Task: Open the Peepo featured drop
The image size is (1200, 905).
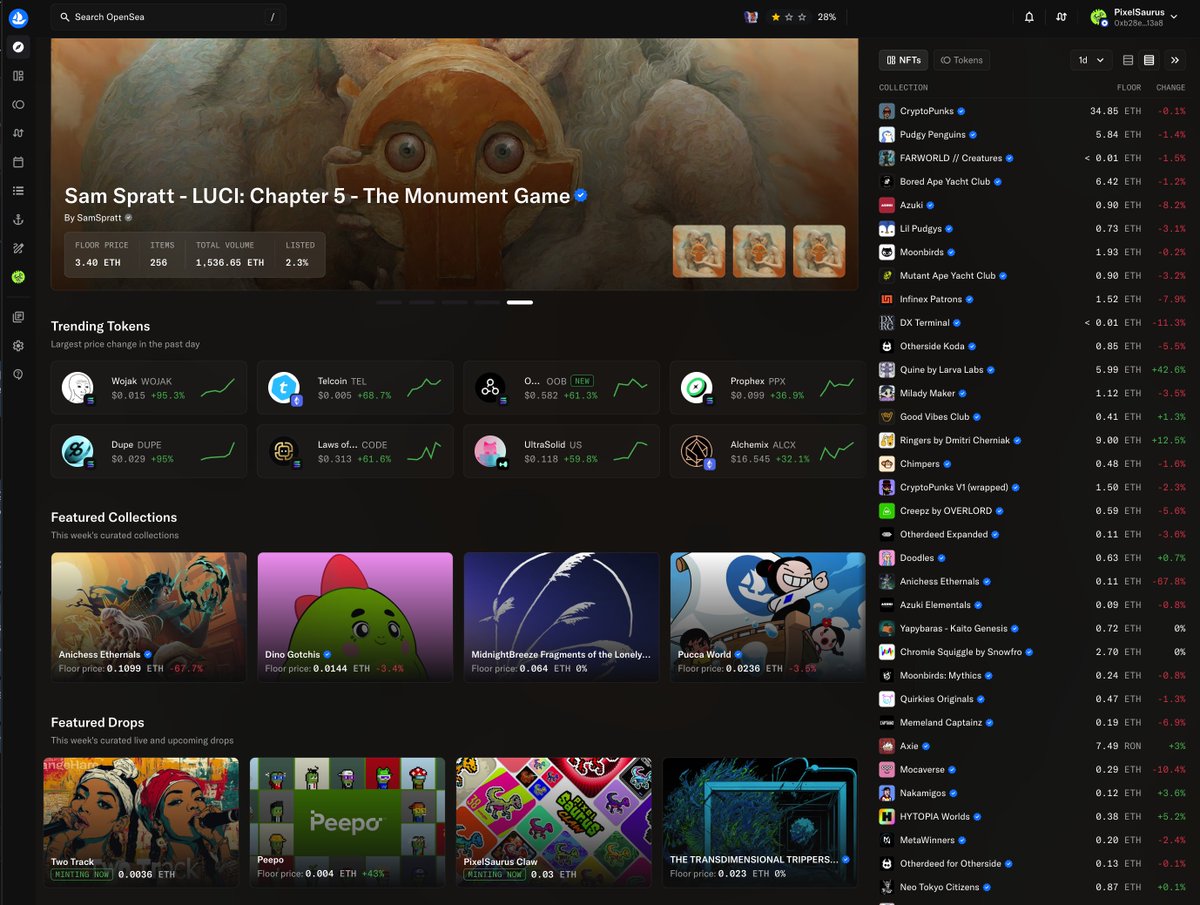Action: [x=347, y=822]
